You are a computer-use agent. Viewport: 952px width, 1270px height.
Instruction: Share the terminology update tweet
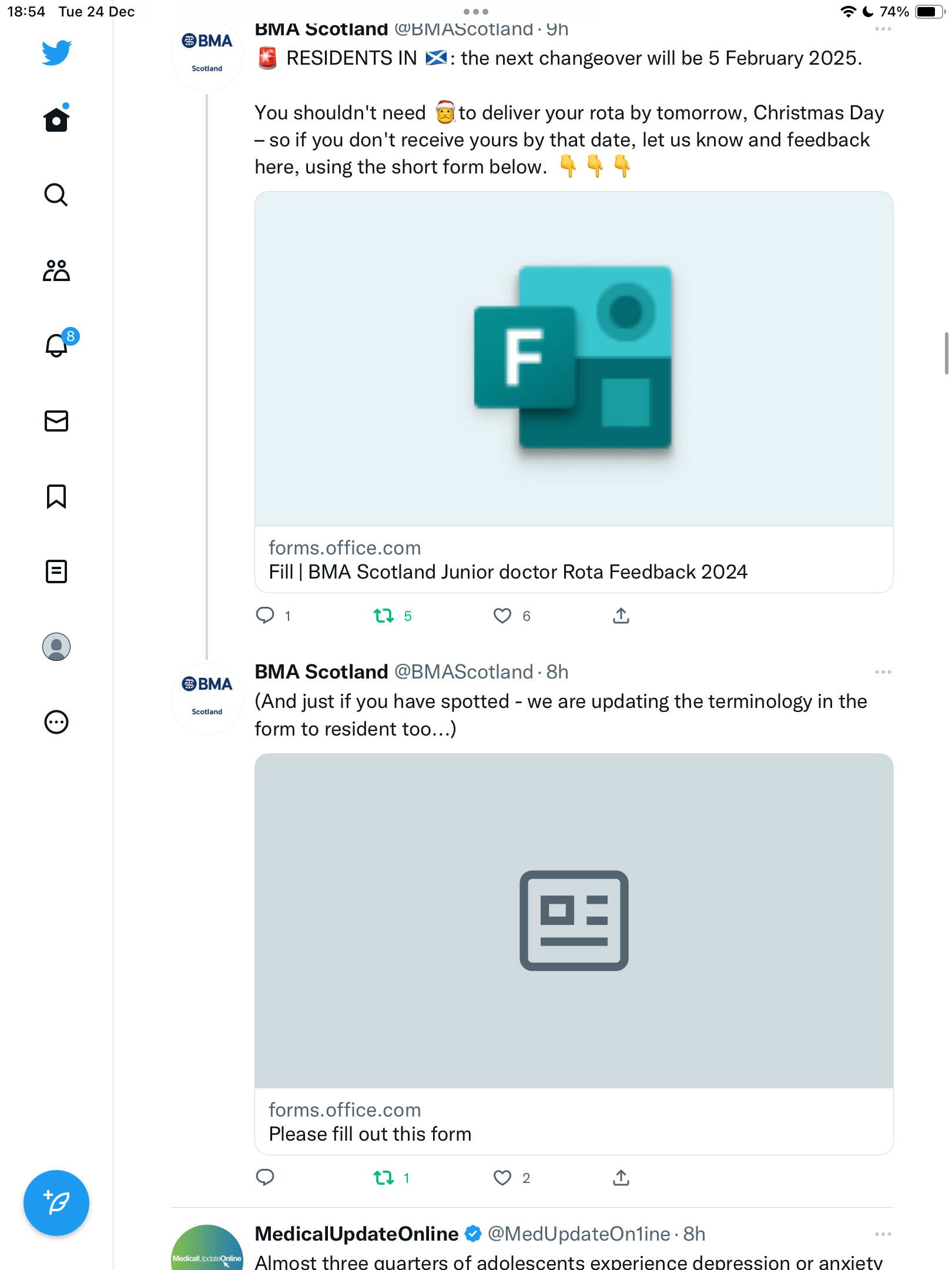(621, 1178)
